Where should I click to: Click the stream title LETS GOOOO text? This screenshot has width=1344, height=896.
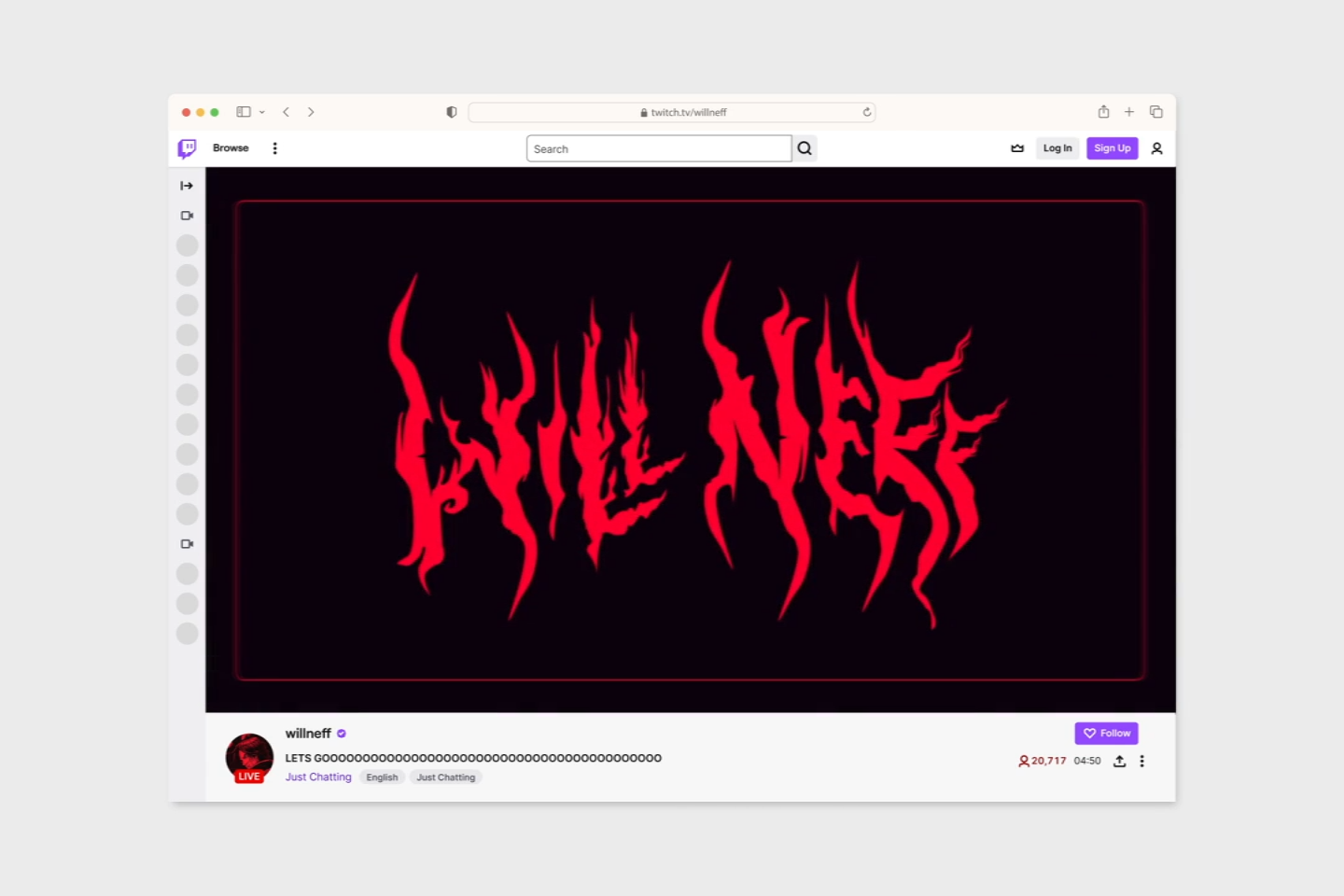click(473, 758)
